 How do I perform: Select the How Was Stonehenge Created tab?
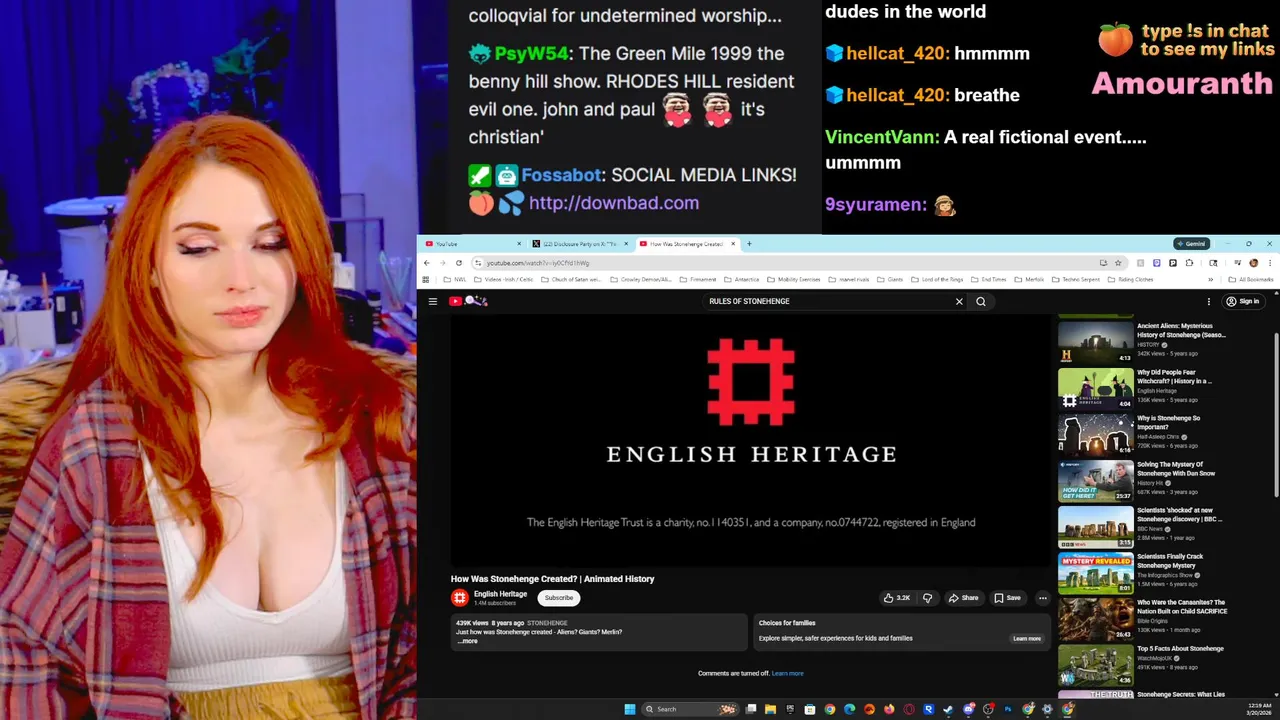[689, 244]
